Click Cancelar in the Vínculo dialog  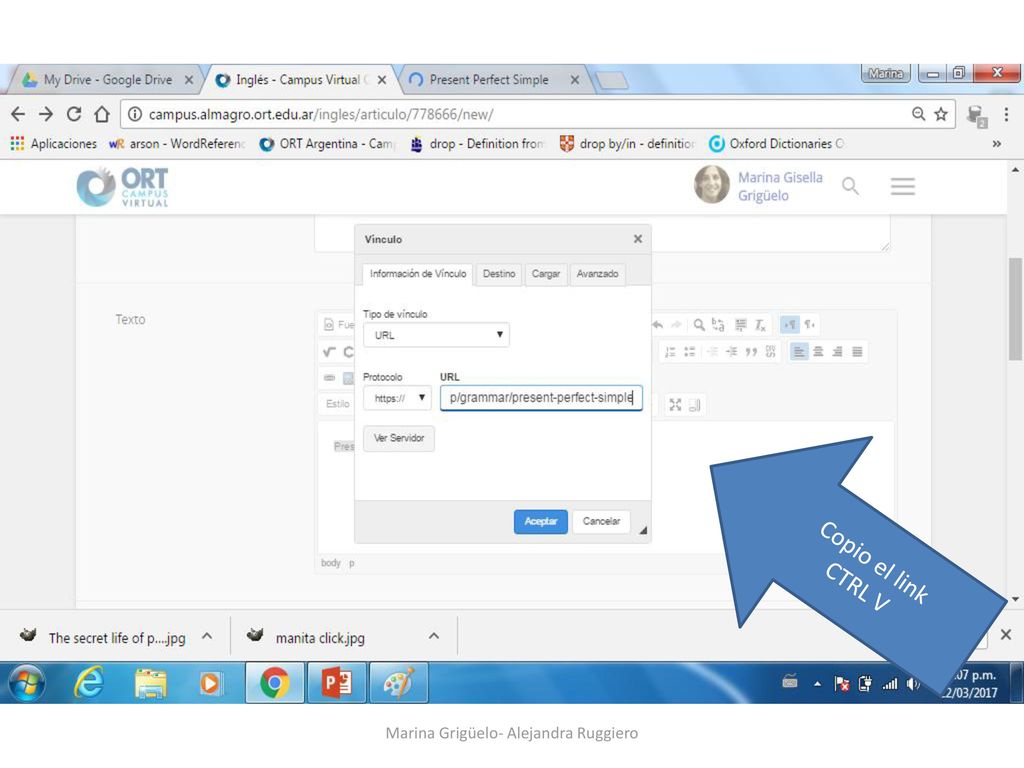coord(601,521)
